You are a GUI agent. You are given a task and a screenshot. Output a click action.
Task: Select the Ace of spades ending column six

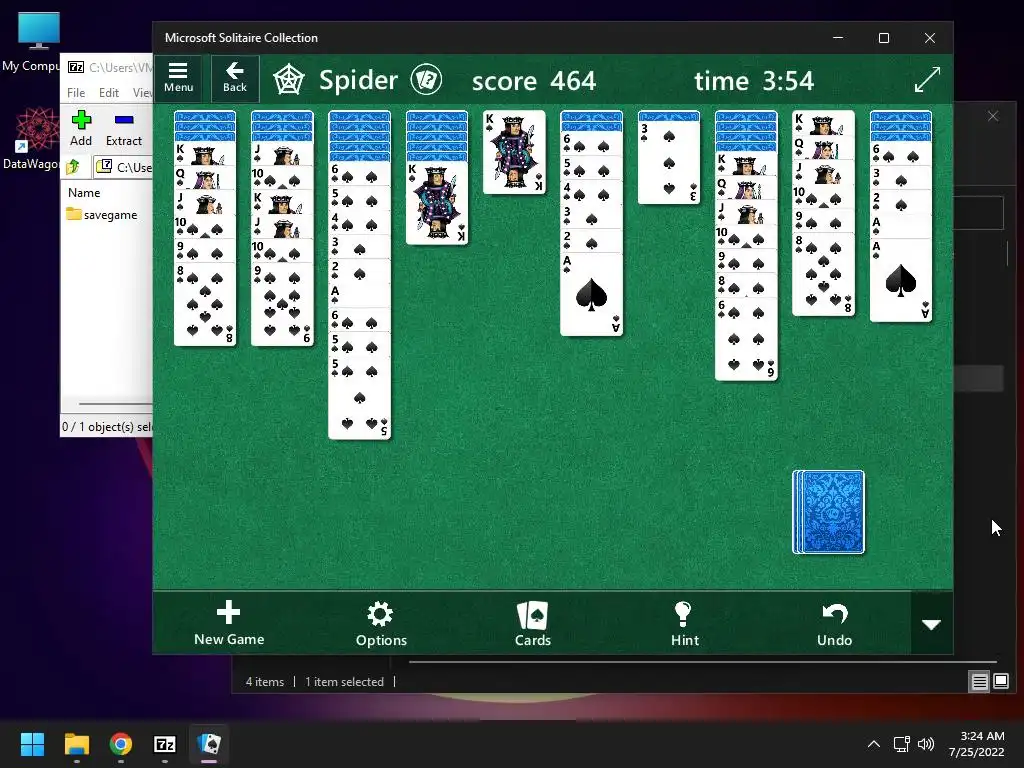pos(591,294)
